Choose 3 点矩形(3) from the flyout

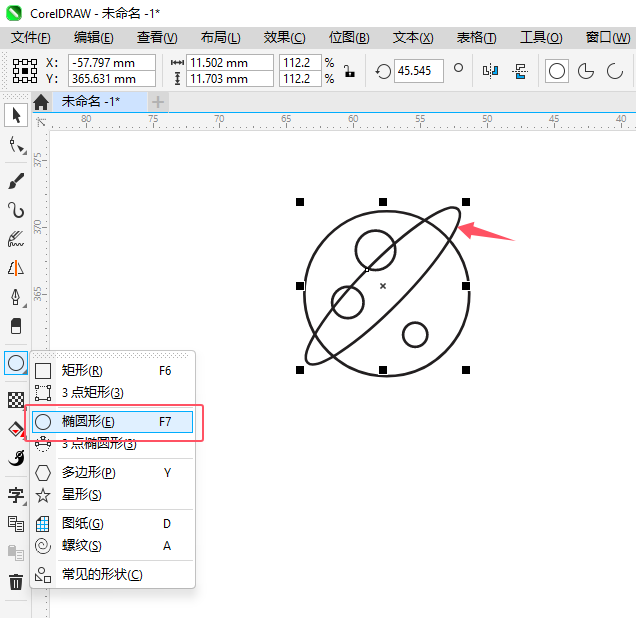pyautogui.click(x=113, y=393)
